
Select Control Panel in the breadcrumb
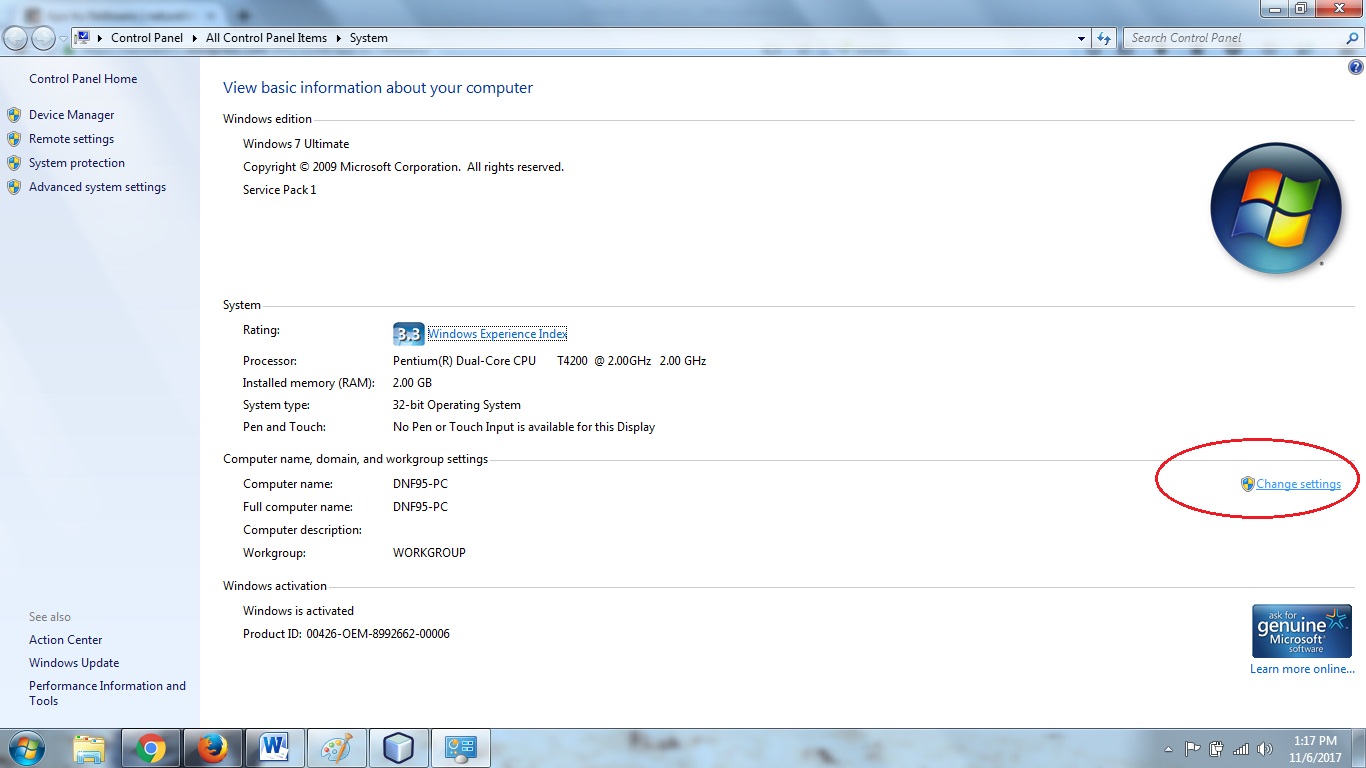pyautogui.click(x=147, y=38)
